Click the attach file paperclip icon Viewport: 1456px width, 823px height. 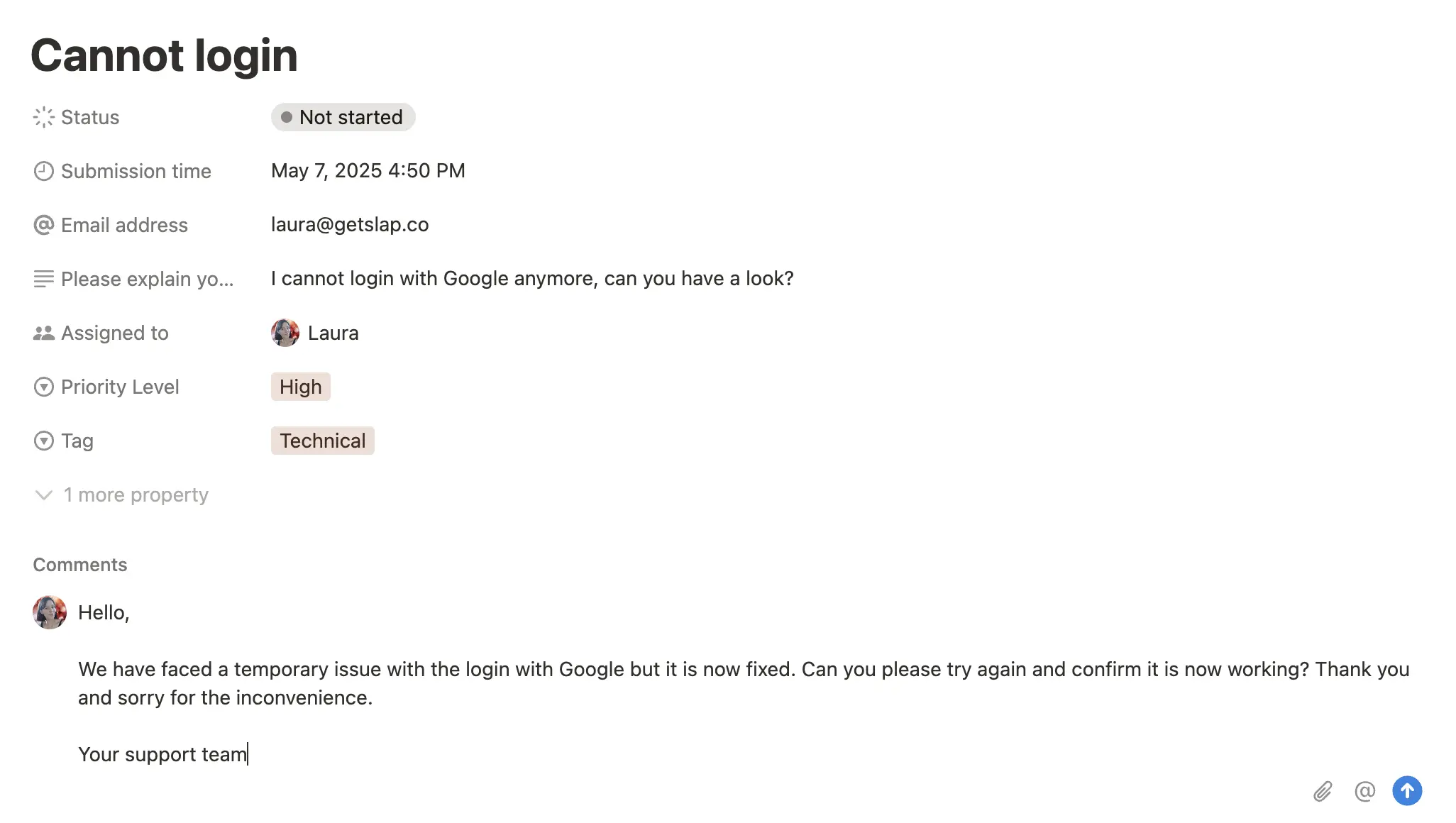pos(1323,791)
